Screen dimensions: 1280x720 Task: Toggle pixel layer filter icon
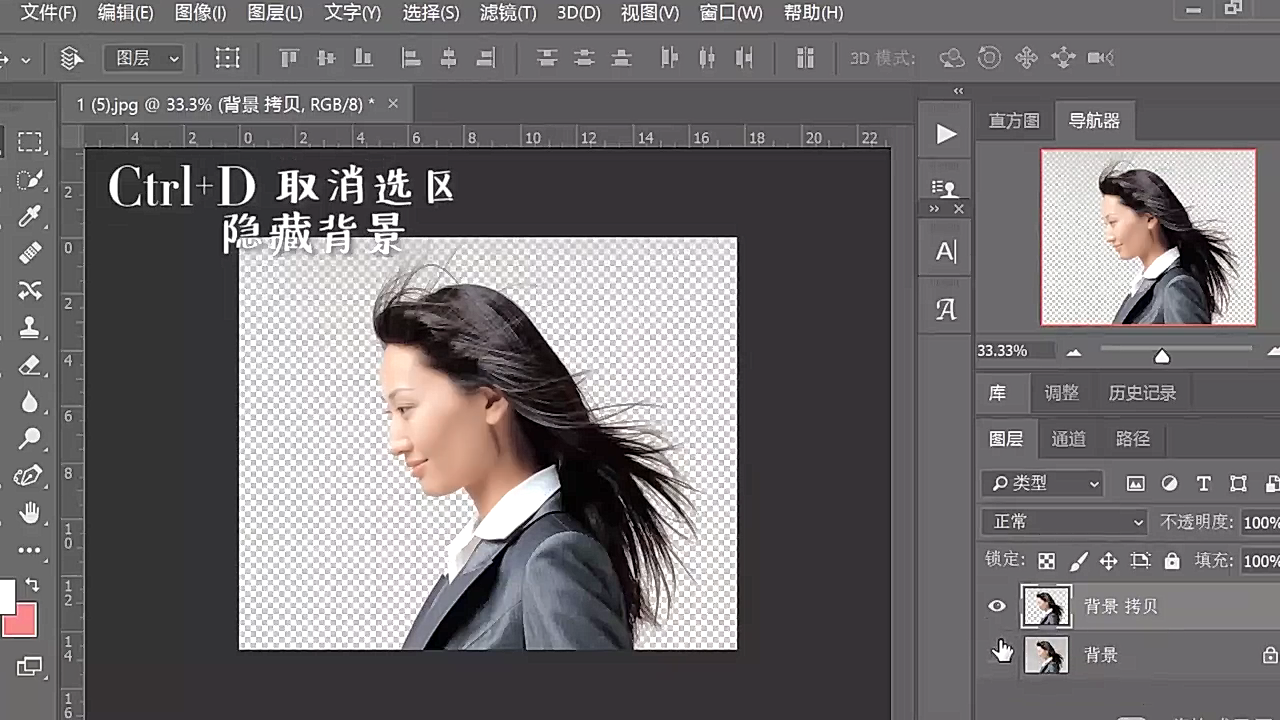tap(1135, 484)
